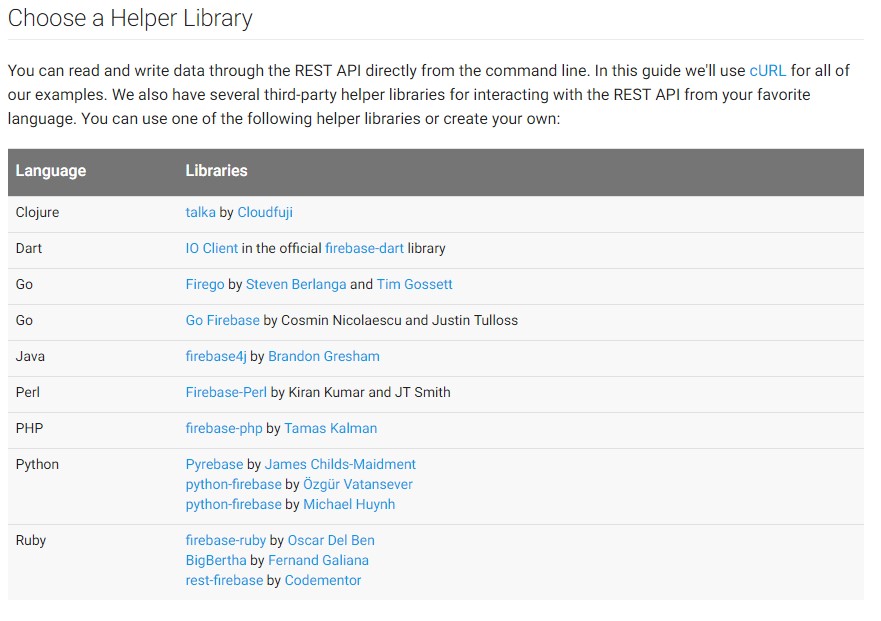Viewport: 881px width, 621px height.
Task: Visit the Cloudfuji author link
Action: (265, 212)
